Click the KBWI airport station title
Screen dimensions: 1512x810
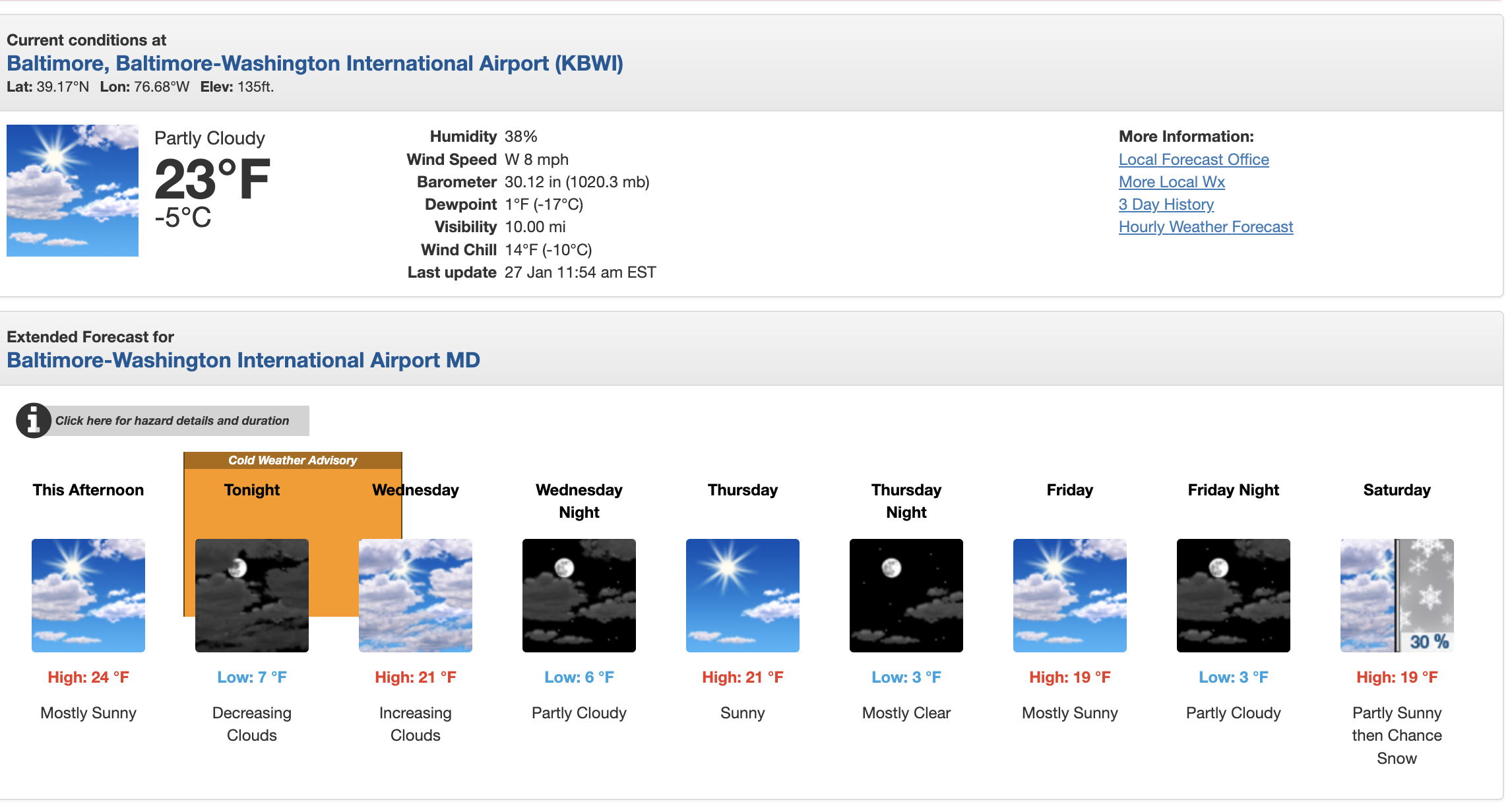tap(315, 63)
